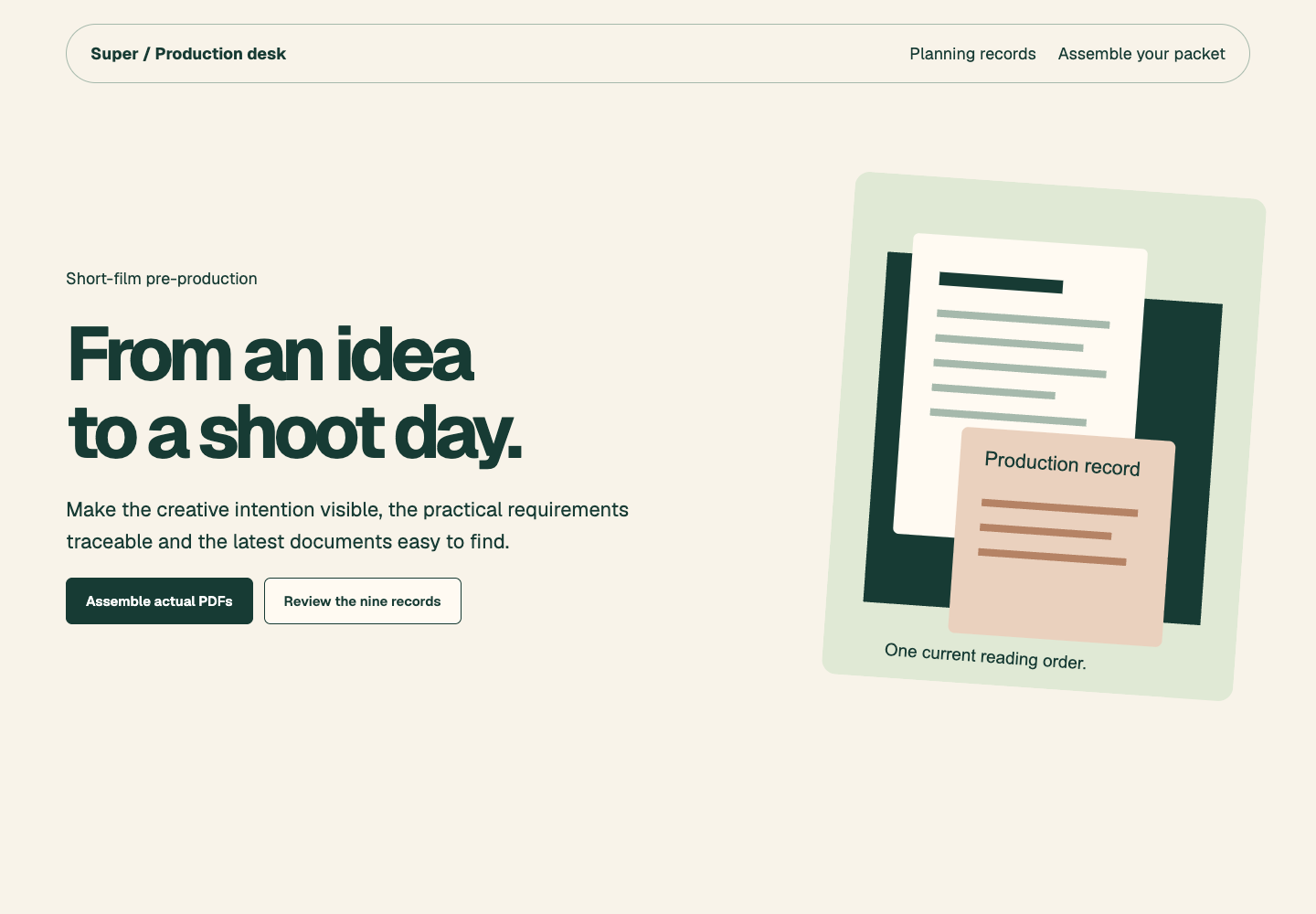Go to Planning records in the navigation
This screenshot has height=914, width=1316.
click(972, 54)
